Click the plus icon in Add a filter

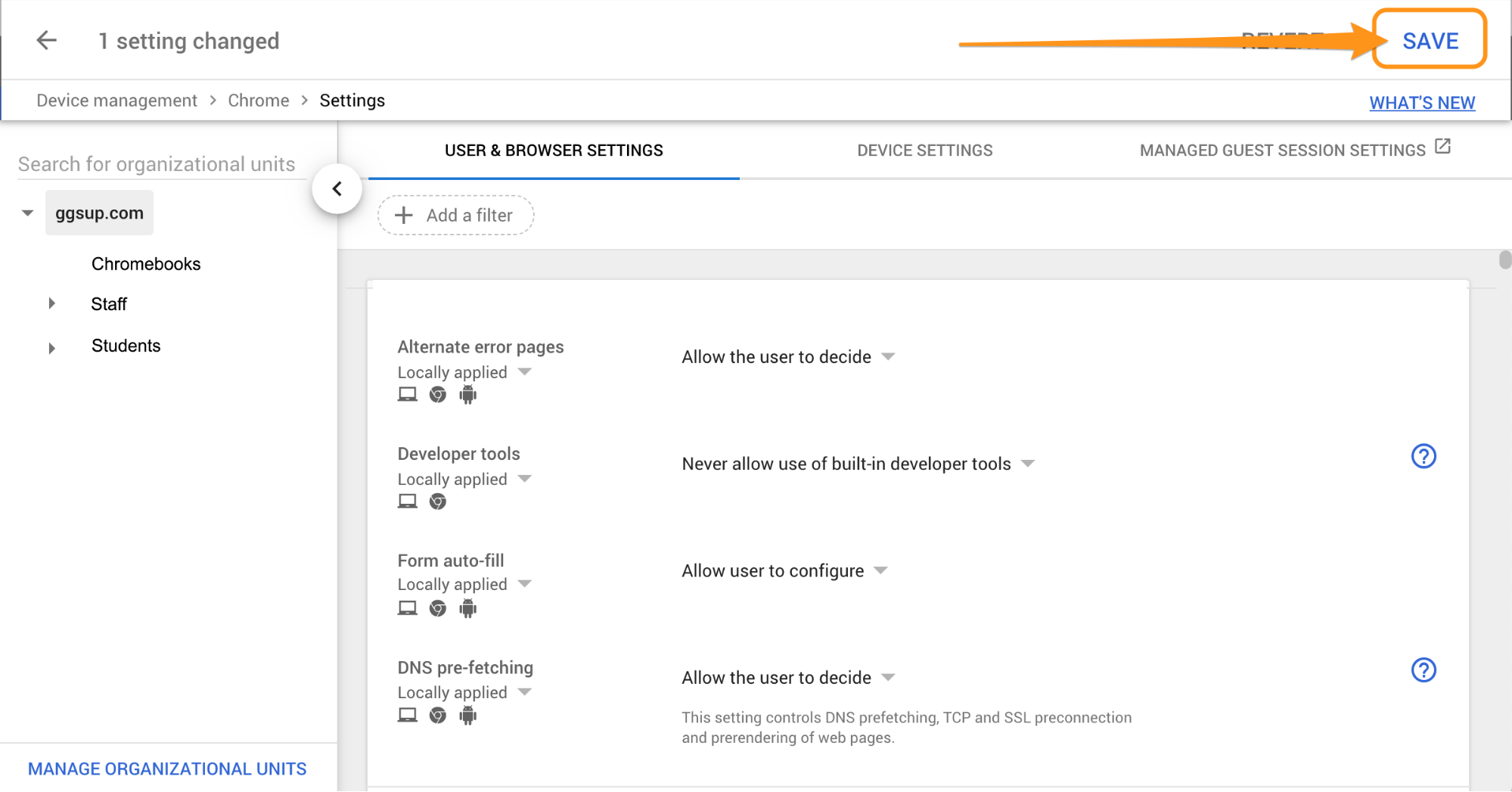(404, 216)
